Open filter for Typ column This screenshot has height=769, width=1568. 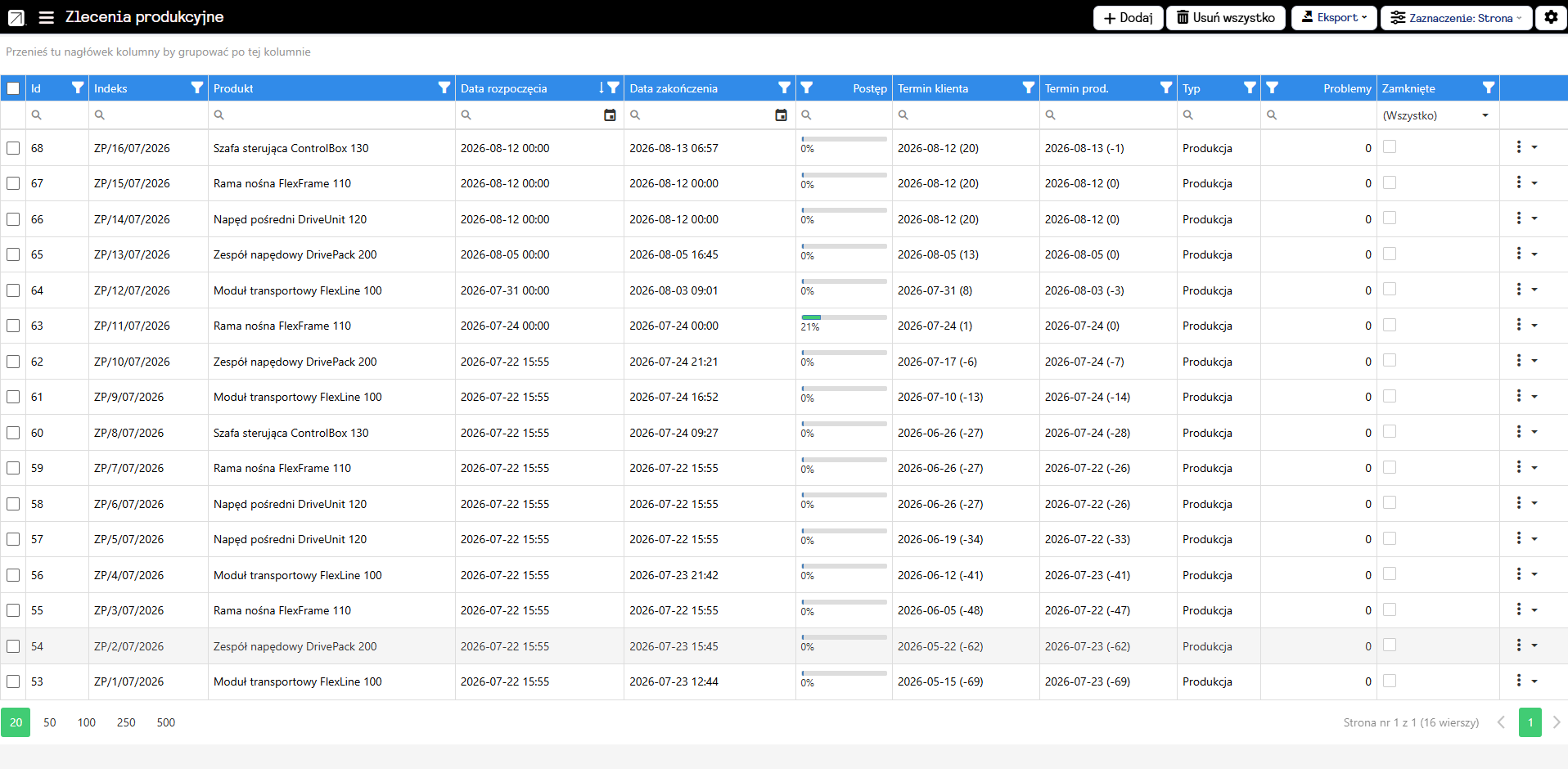click(1250, 88)
